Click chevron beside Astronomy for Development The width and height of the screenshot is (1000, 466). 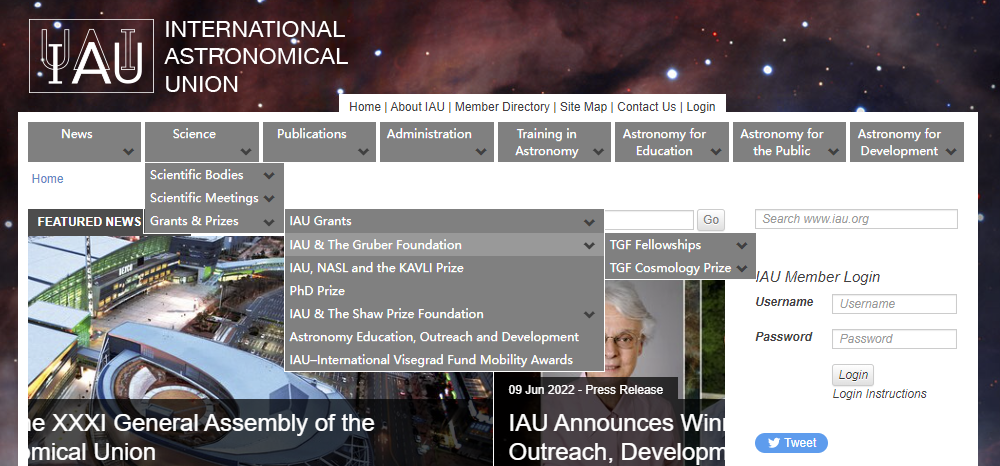point(951,152)
